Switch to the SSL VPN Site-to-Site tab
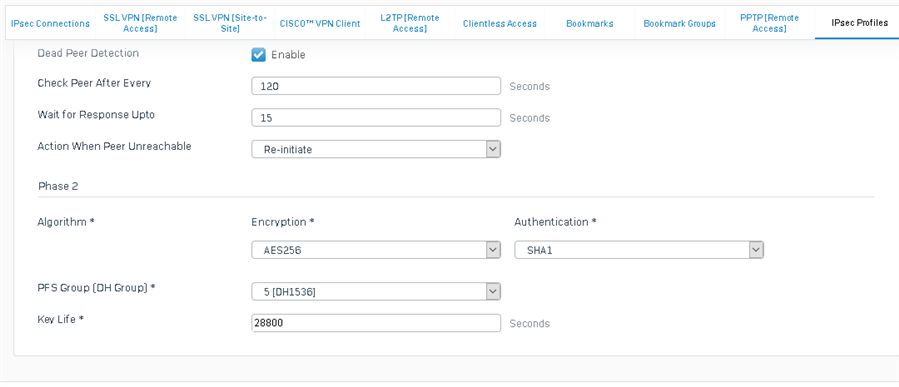899x387 pixels. coord(230,24)
